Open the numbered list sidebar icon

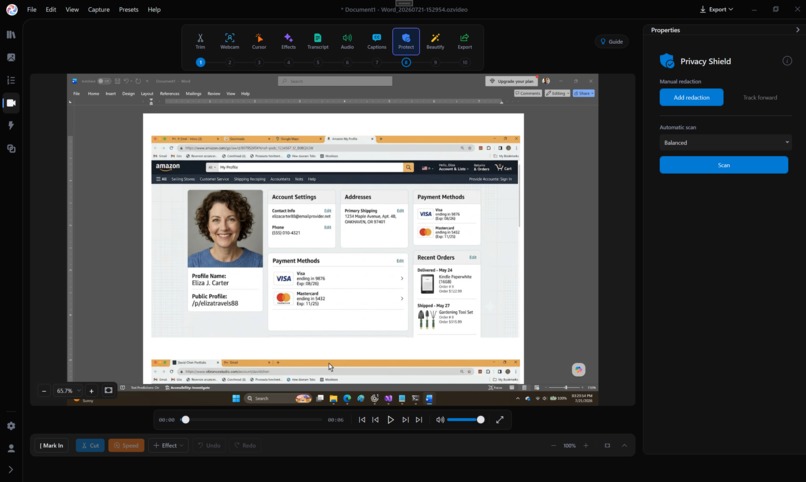[11, 80]
